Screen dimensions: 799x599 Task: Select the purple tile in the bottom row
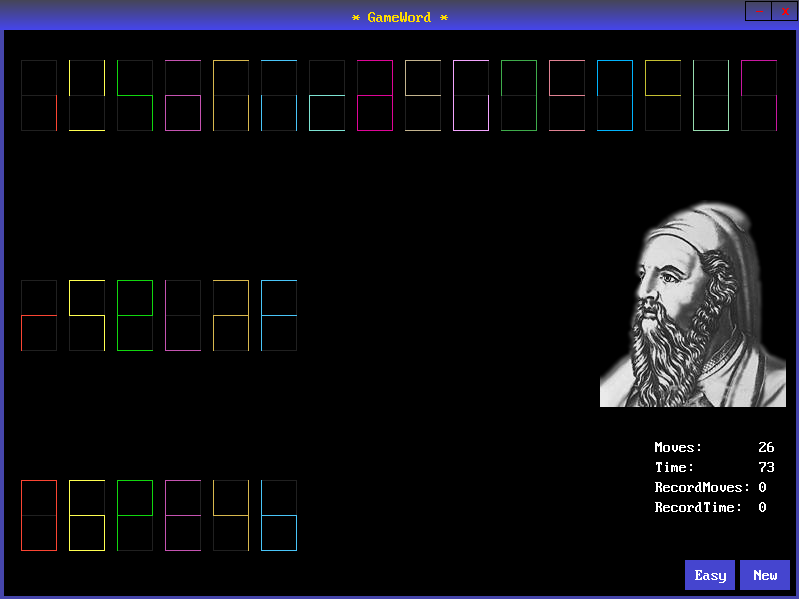(183, 515)
